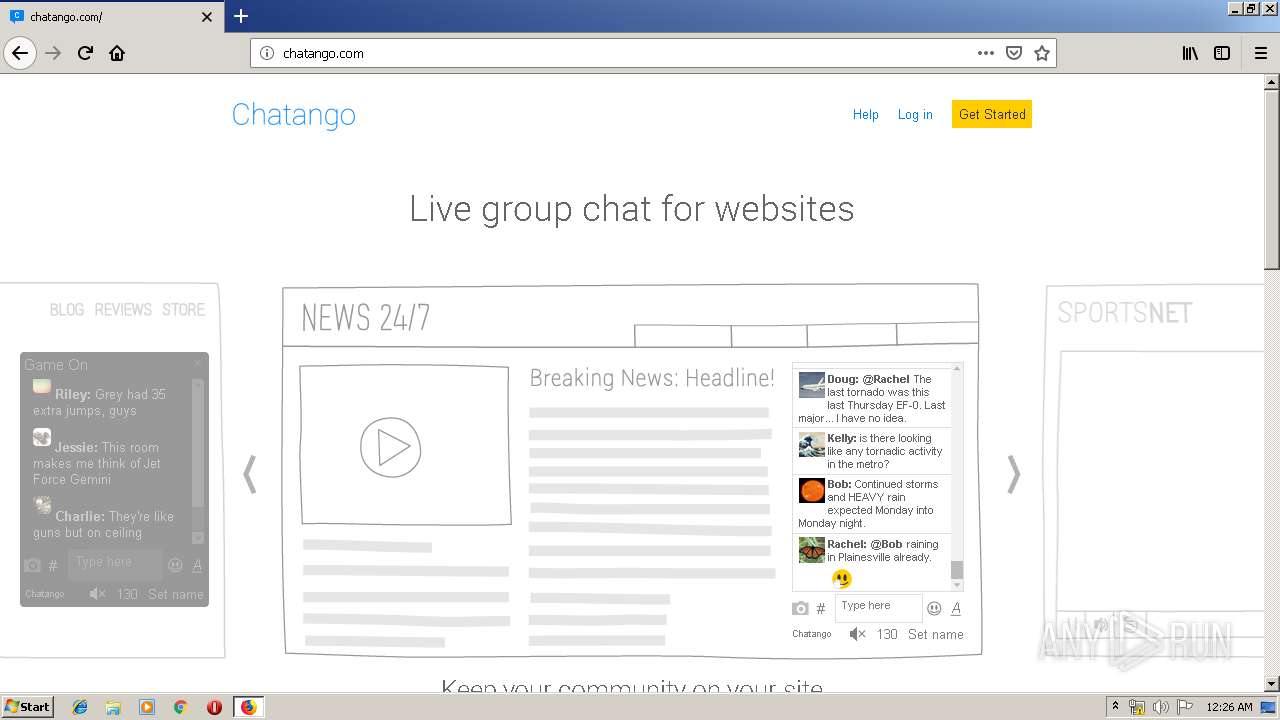This screenshot has width=1280, height=720.
Task: Click the BLOG menu item
Action: 67,310
